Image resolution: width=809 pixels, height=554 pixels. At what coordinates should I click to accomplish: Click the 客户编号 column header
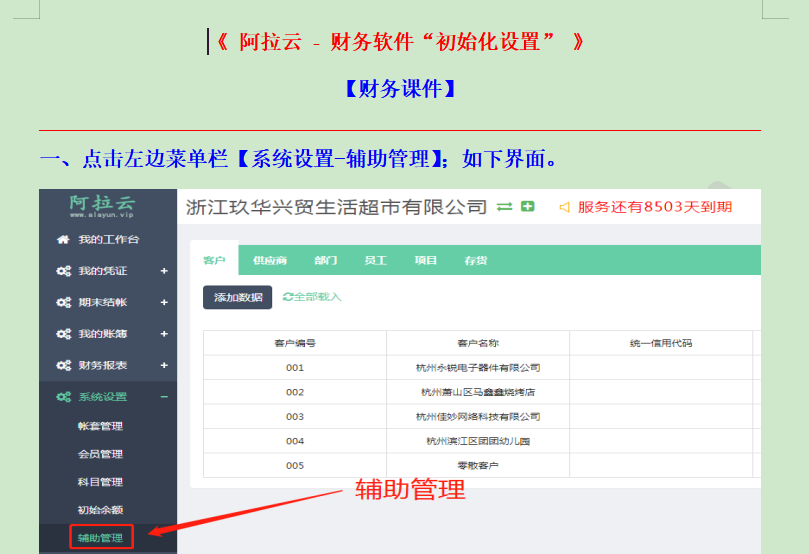click(295, 343)
